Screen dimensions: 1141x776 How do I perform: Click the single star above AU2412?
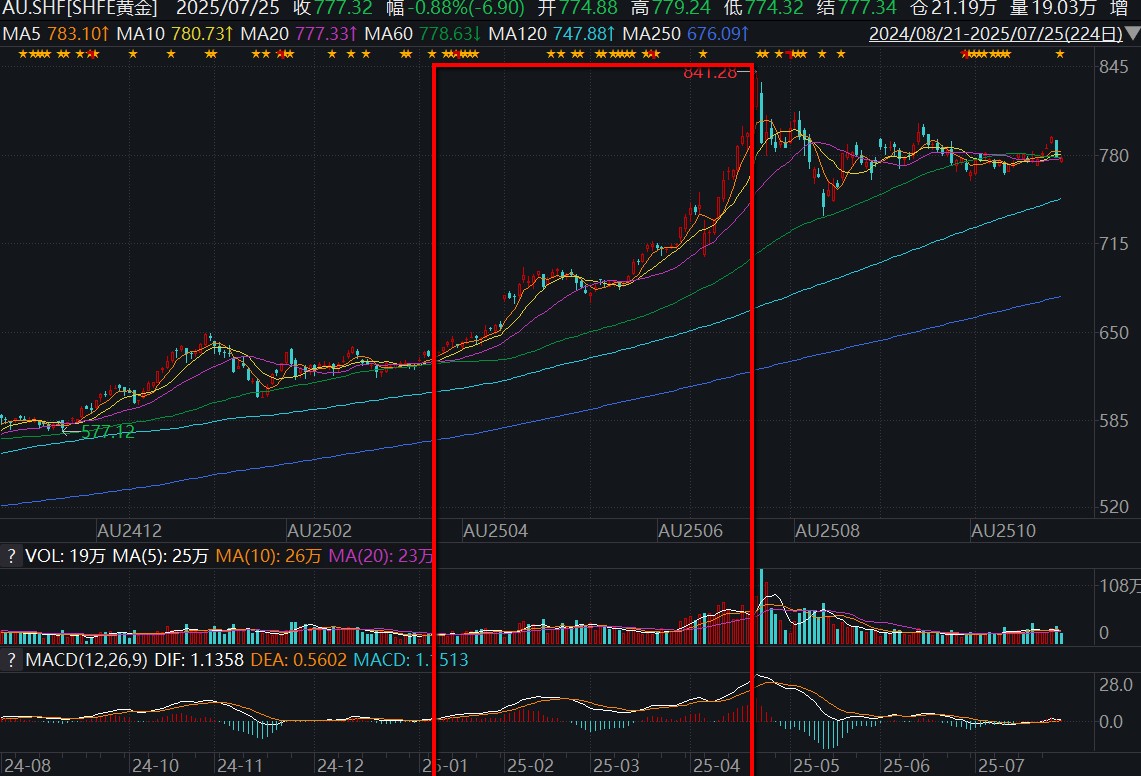132,55
